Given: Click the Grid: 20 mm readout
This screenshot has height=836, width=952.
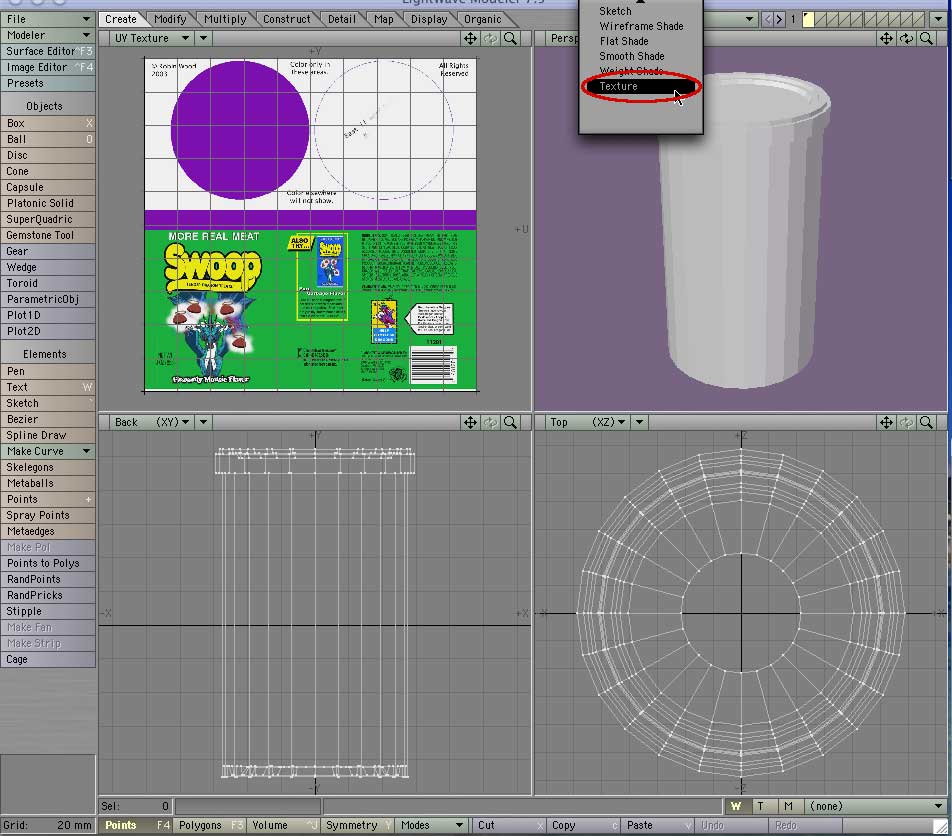Looking at the screenshot, I should (x=48, y=826).
